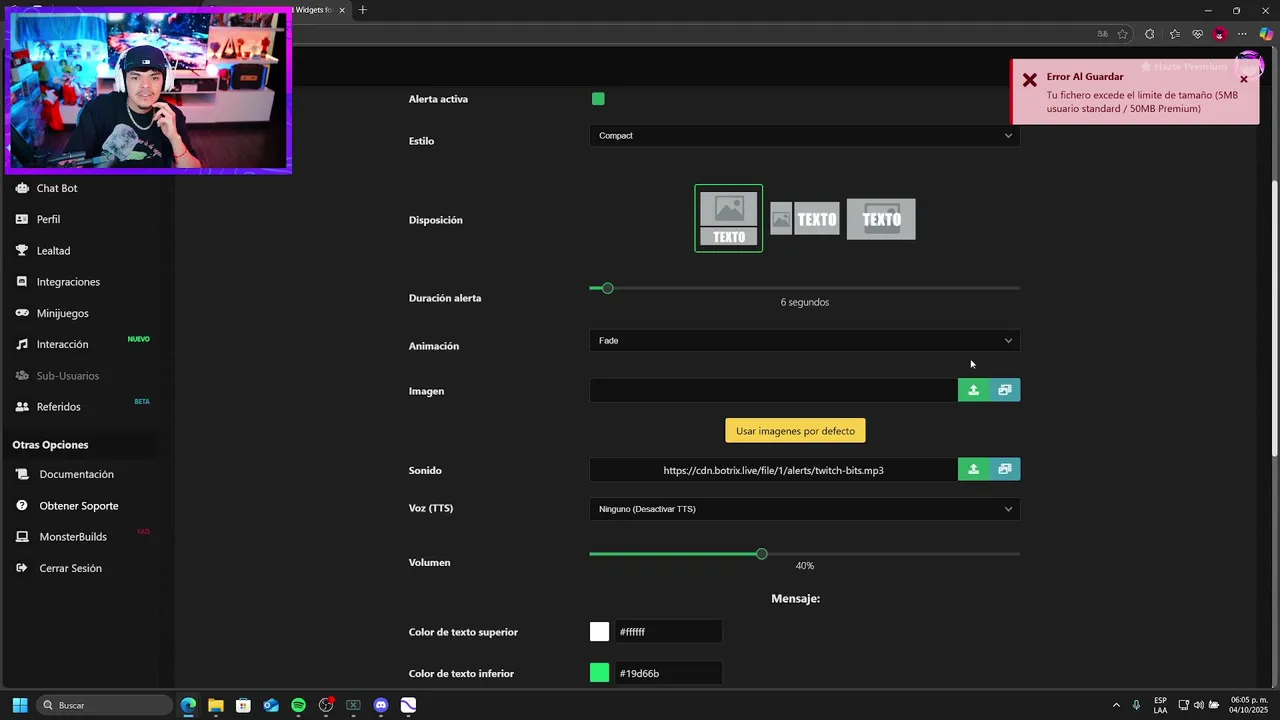Show hidden system tray icons

1116,705
